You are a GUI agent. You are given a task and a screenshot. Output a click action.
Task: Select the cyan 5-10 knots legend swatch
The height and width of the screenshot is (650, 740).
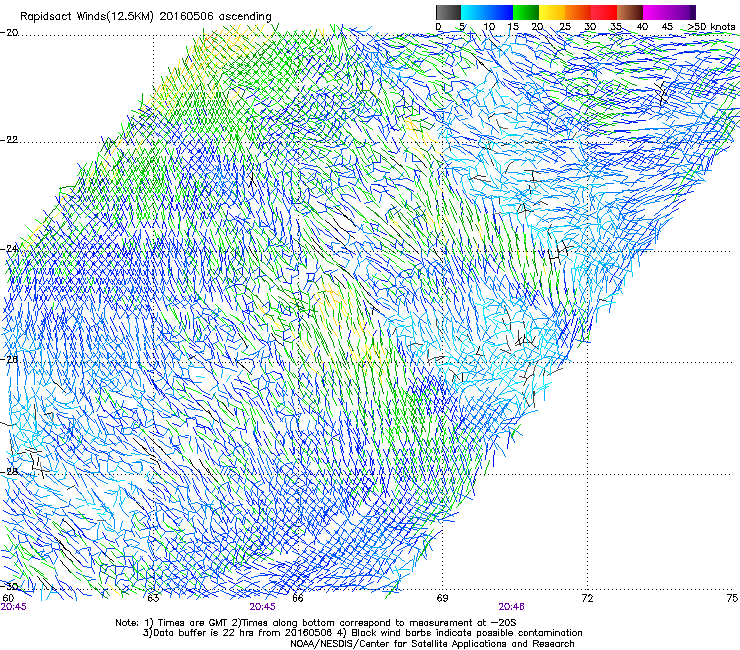pyautogui.click(x=474, y=12)
